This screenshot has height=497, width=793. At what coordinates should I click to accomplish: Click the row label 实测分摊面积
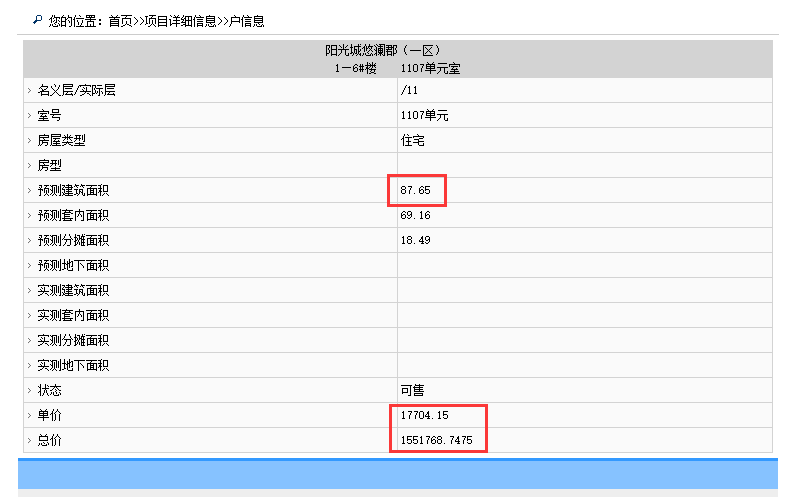[x=73, y=340]
